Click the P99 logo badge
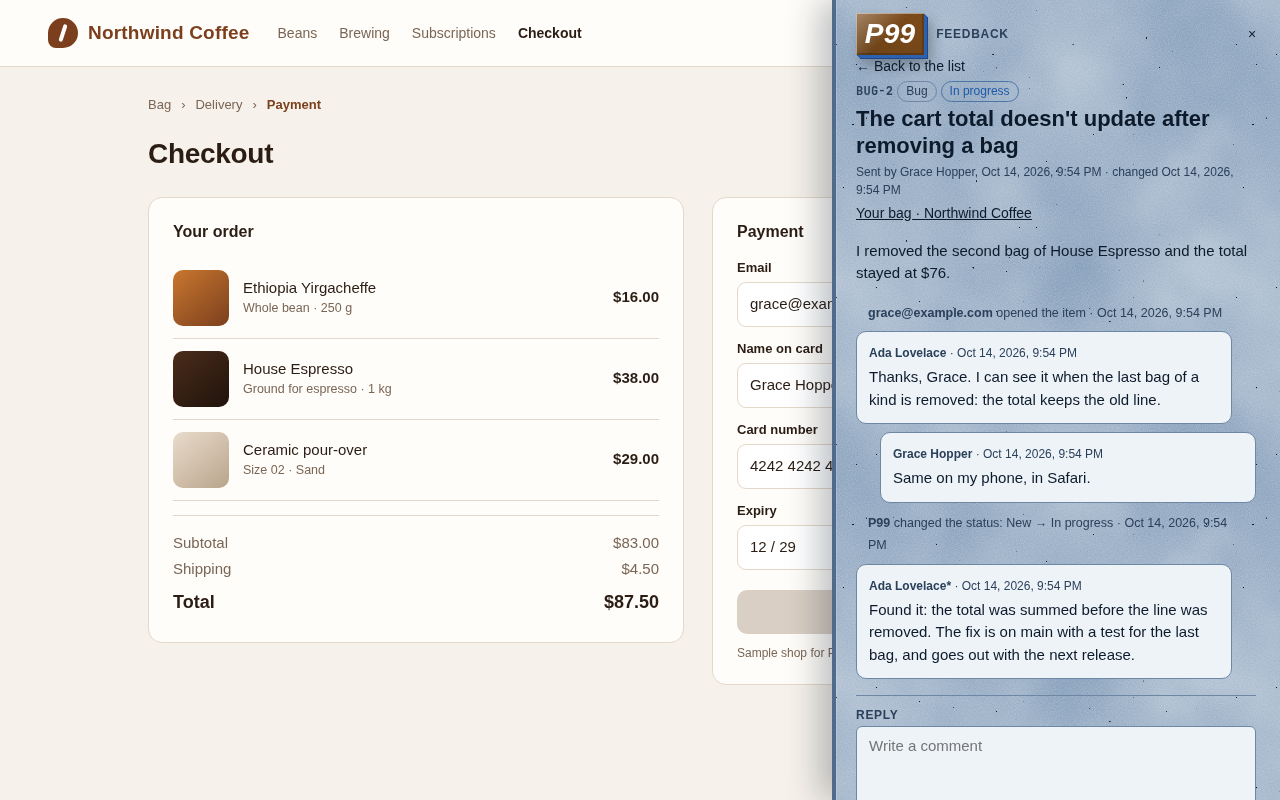Screen dimensions: 1280x800 tap(890, 34)
